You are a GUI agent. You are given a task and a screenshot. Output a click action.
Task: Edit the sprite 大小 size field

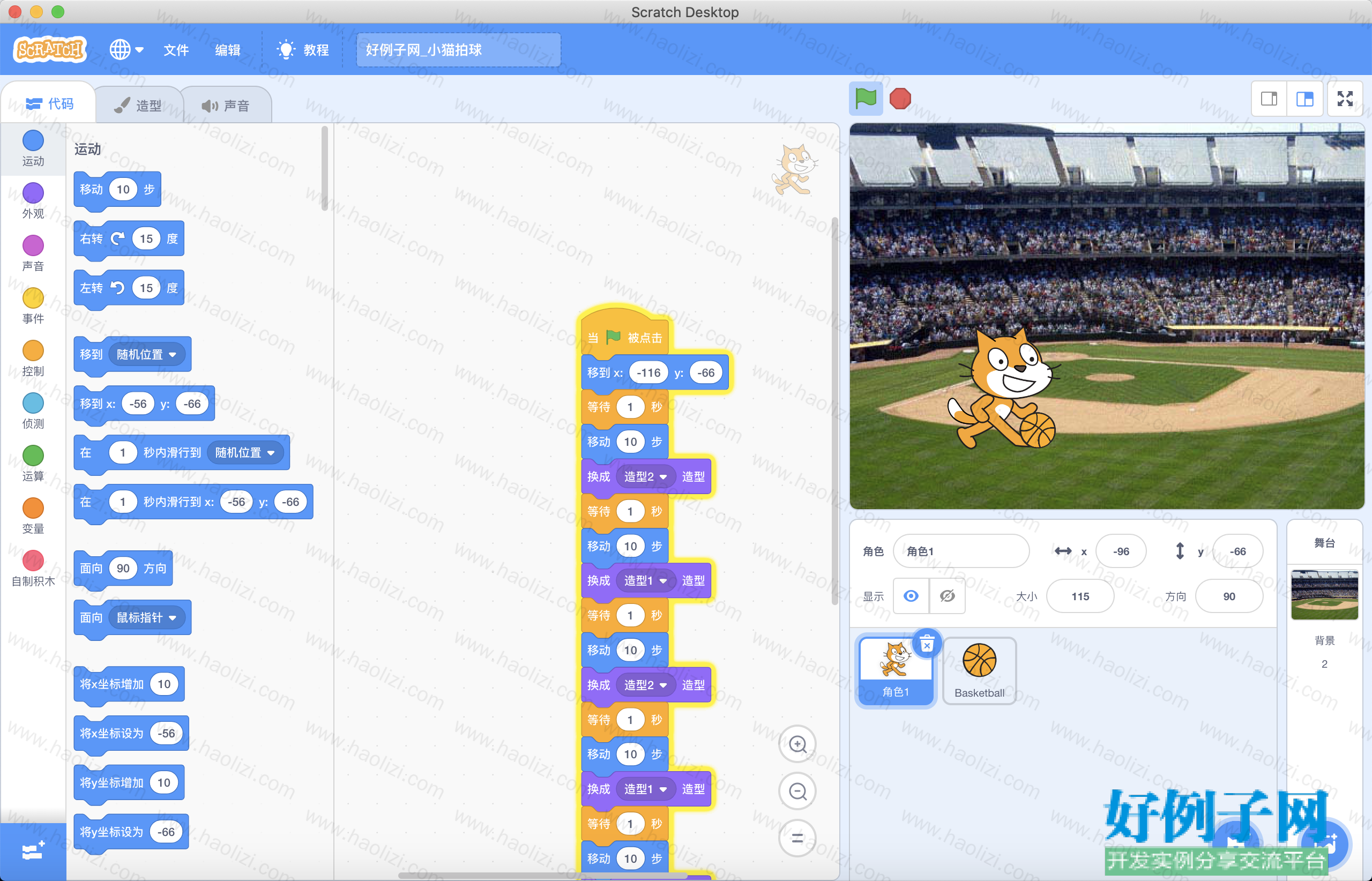(x=1080, y=596)
